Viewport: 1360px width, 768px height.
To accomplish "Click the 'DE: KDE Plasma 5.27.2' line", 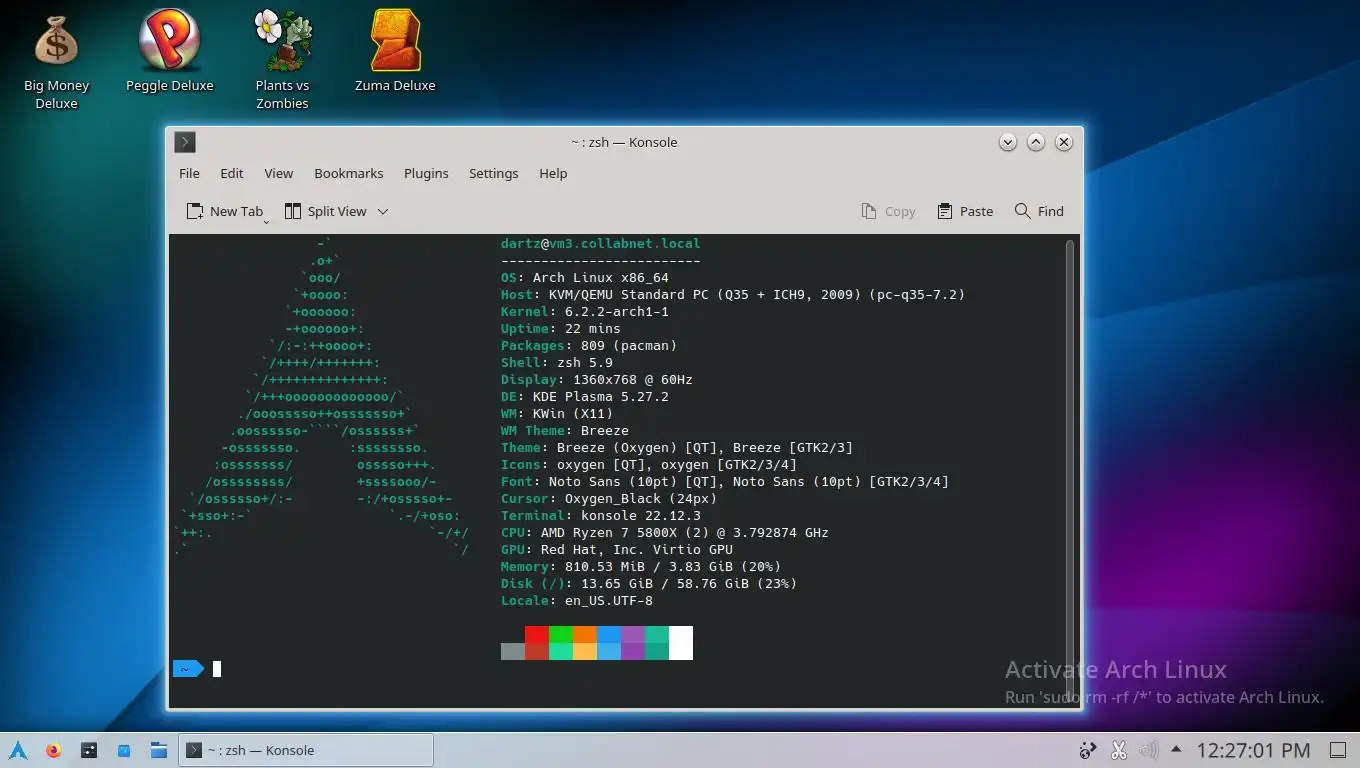I will click(x=585, y=396).
